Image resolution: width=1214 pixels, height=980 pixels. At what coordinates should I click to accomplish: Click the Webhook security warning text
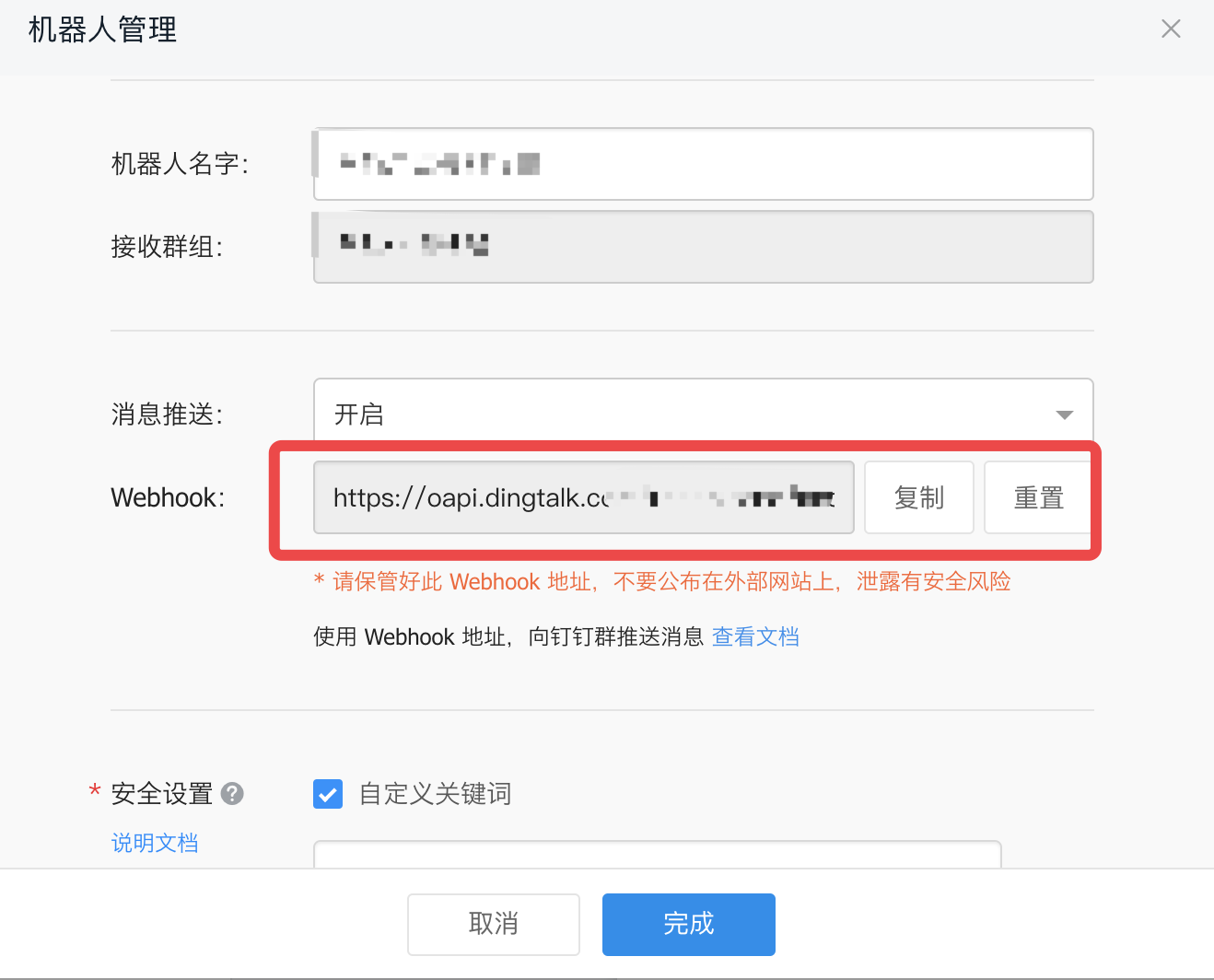662,581
